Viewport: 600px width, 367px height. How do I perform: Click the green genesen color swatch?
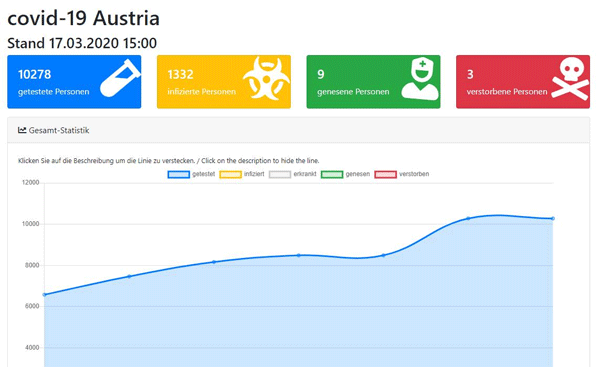pos(332,175)
